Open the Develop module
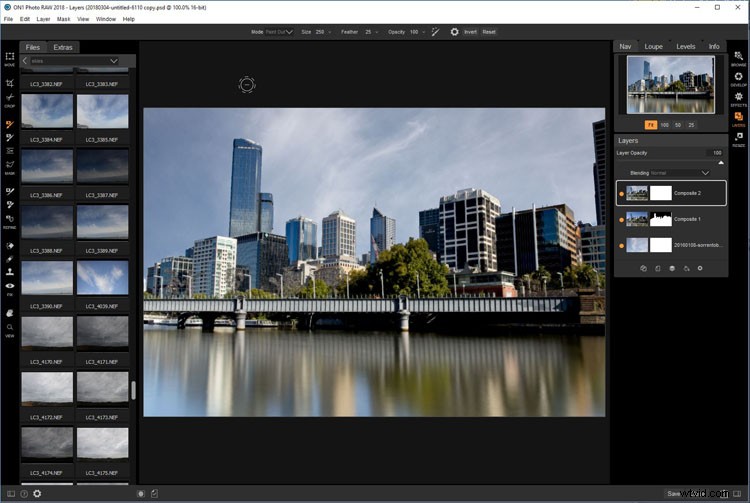Image resolution: width=750 pixels, height=503 pixels. (x=739, y=77)
